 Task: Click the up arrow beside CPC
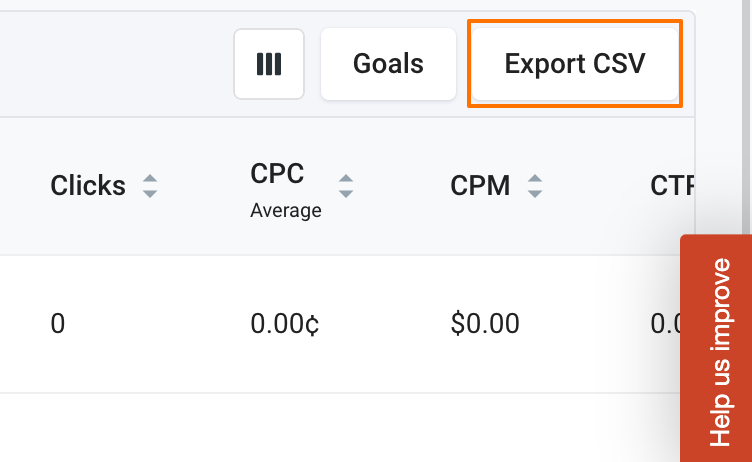[x=346, y=178]
